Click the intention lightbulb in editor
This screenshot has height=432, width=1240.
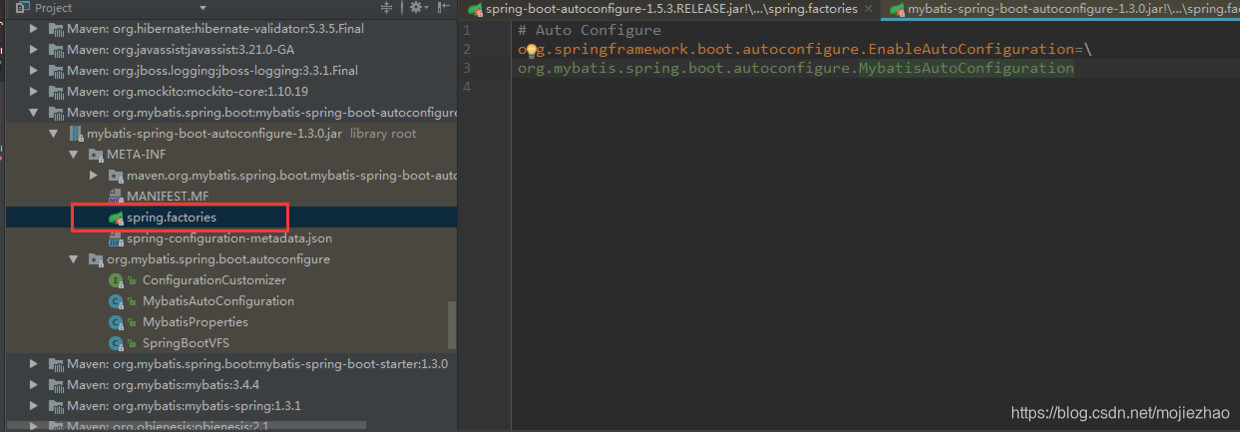531,50
